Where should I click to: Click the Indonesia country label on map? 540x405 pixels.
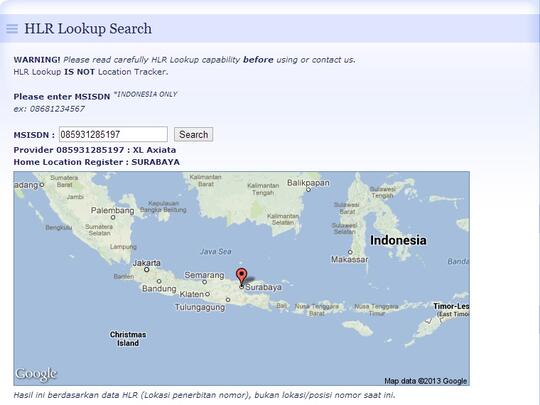[x=398, y=240]
